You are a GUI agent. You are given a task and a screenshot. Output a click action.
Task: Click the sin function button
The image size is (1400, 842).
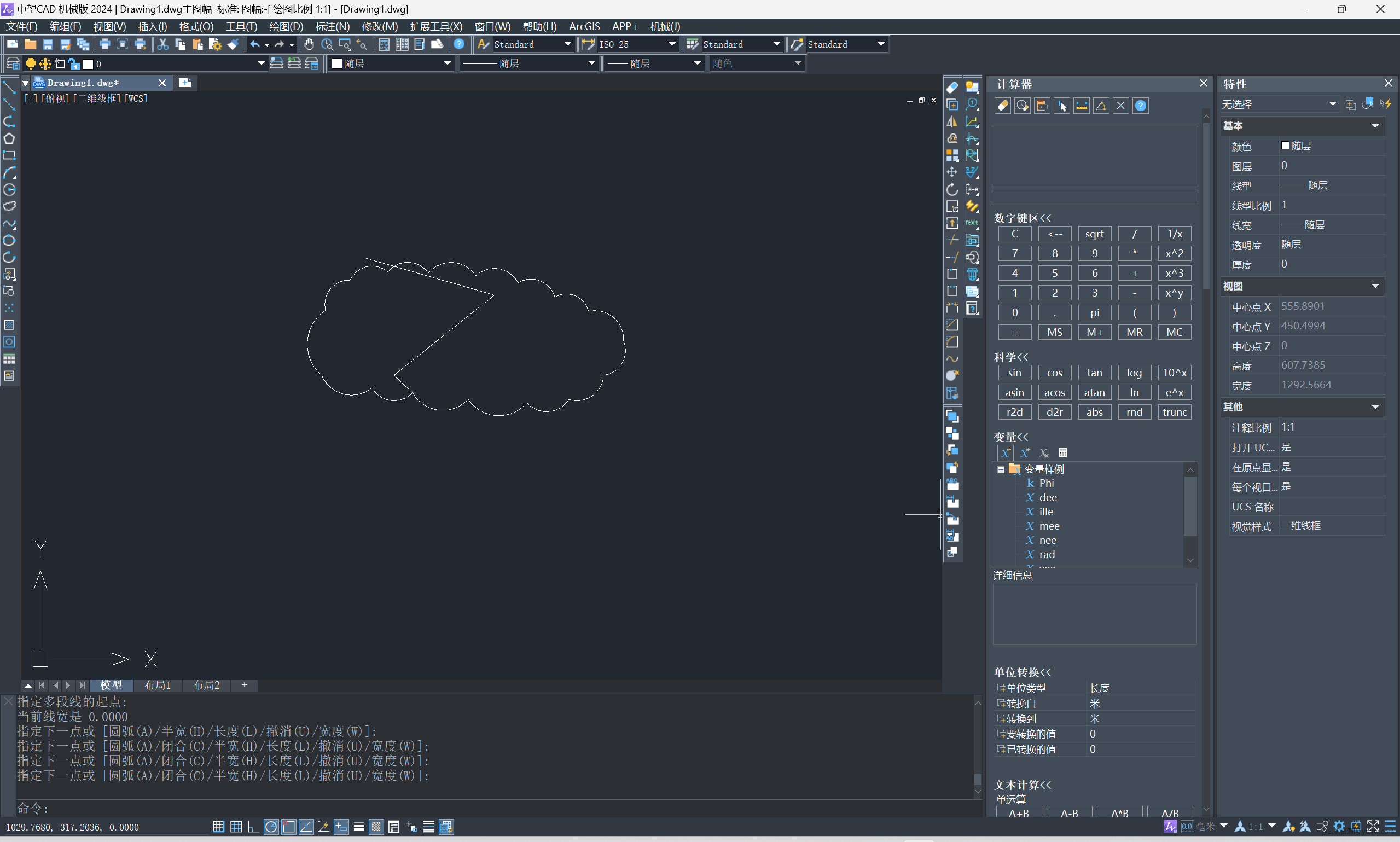(x=1014, y=373)
